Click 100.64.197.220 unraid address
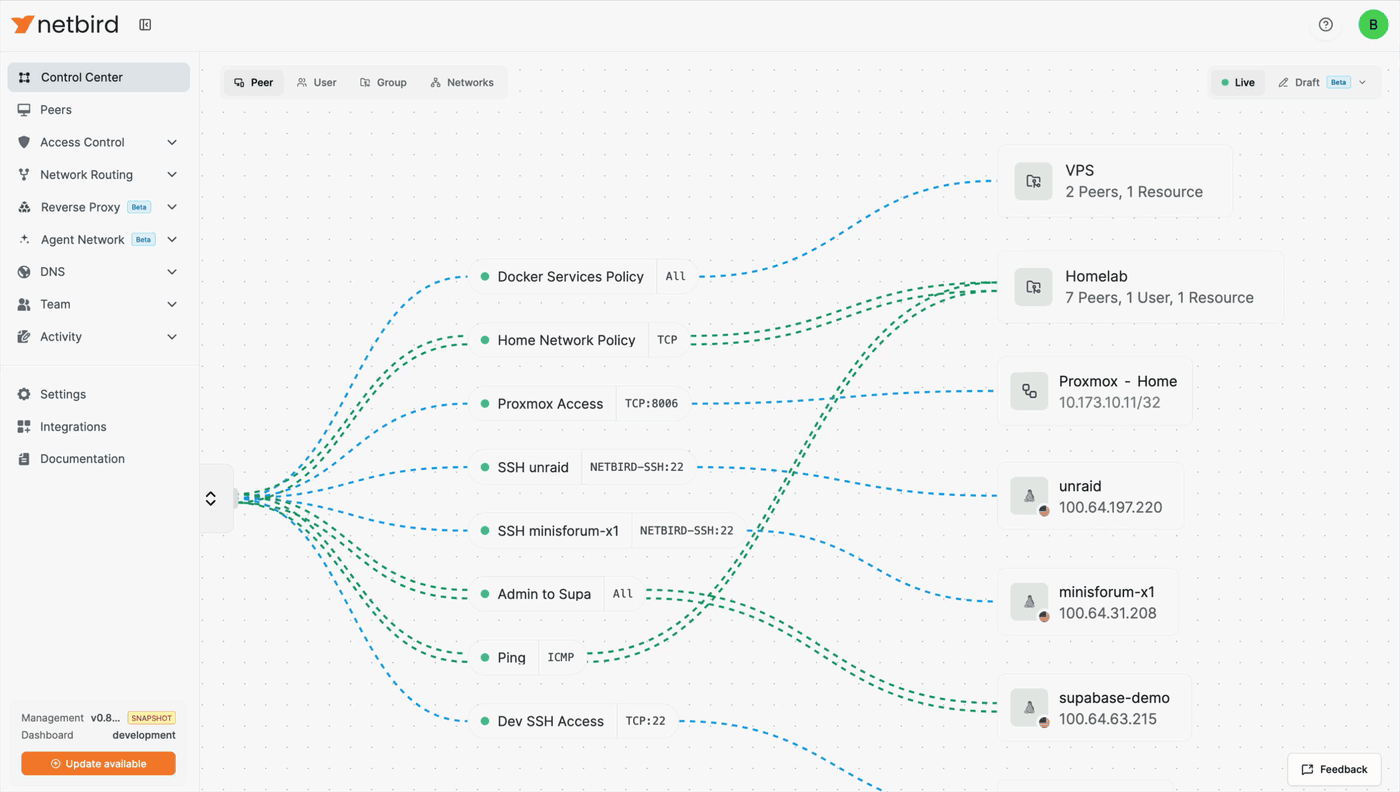 tap(1110, 507)
